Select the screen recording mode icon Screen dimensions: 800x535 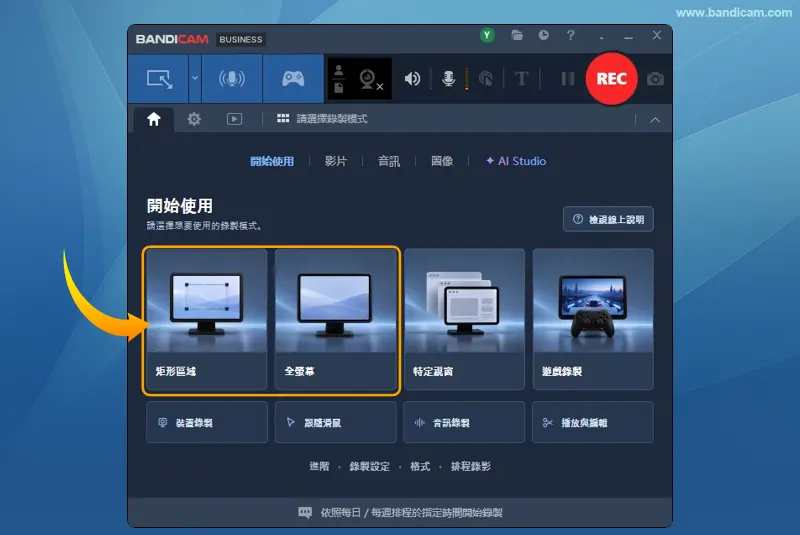tap(159, 79)
